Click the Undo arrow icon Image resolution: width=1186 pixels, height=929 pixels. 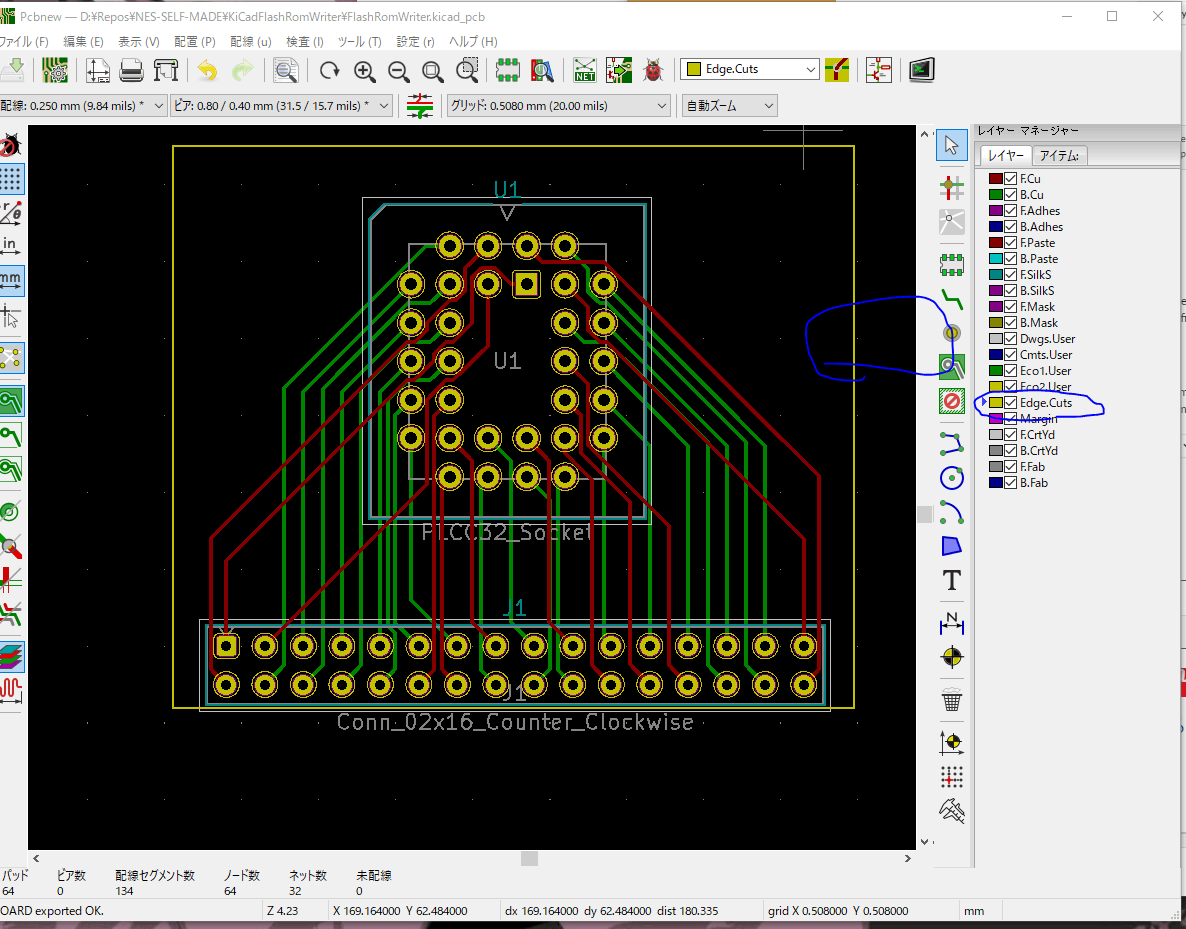pyautogui.click(x=207, y=70)
